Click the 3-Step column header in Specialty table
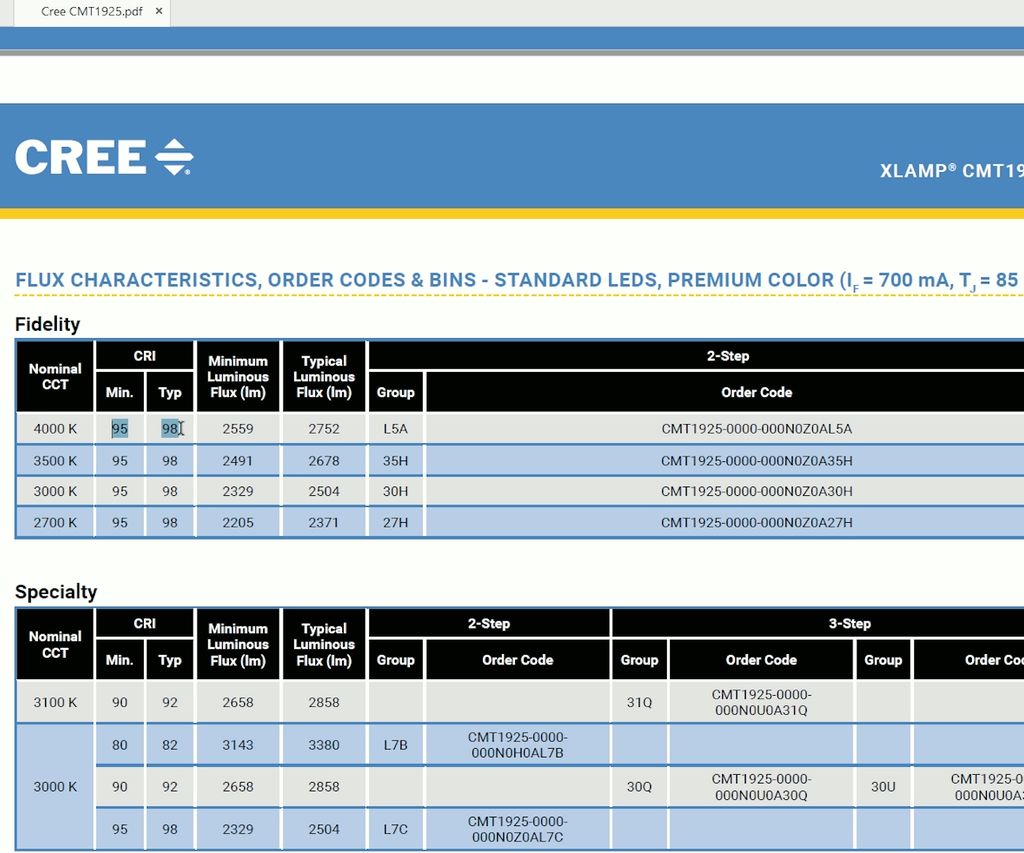Image resolution: width=1024 pixels, height=853 pixels. (850, 624)
